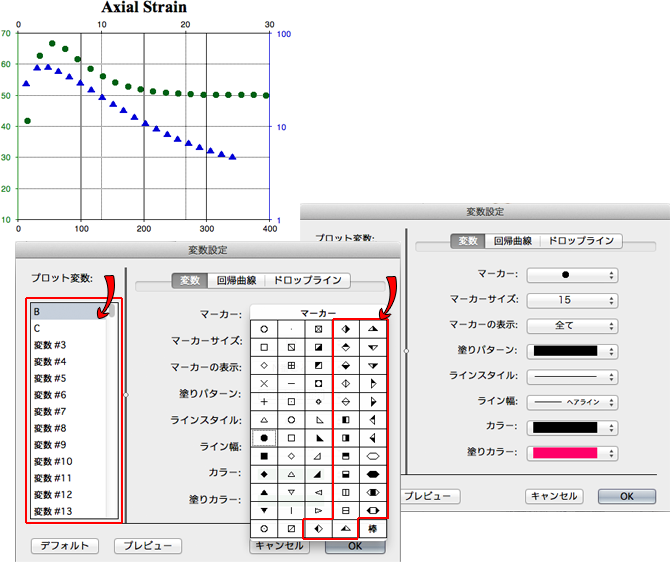Select the open left-pointing triangle marker
Viewport: 670px width, 562px height.
(318, 492)
